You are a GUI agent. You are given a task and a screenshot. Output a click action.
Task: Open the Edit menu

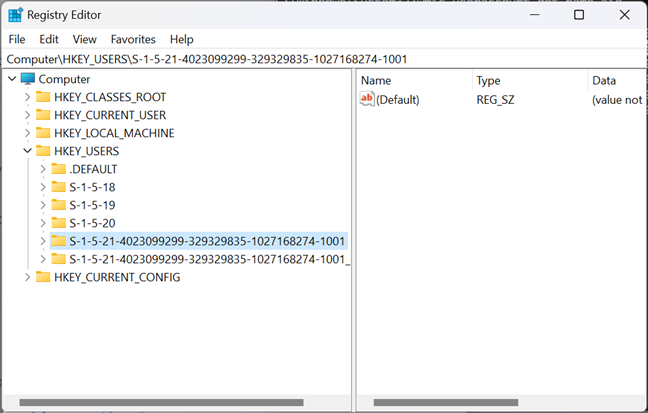(49, 39)
